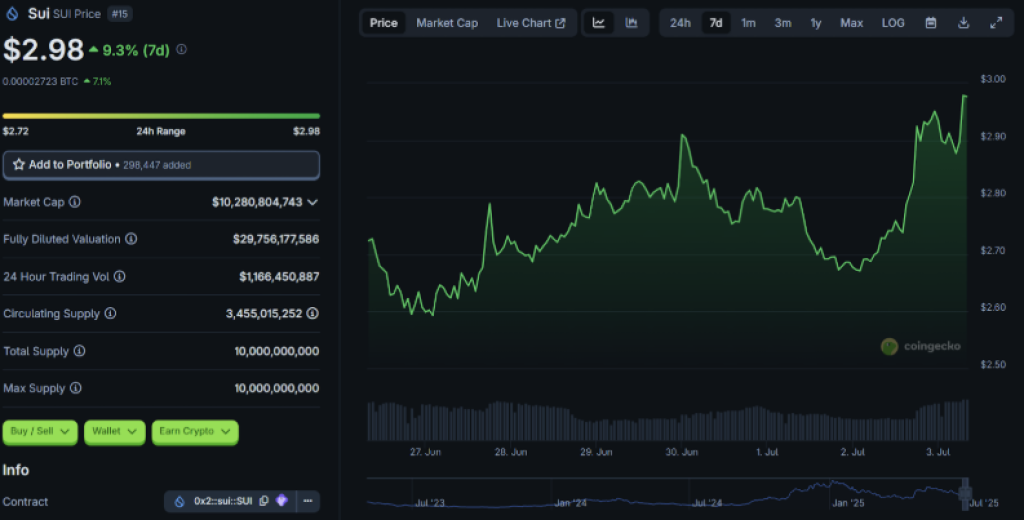Open Fully Diluted Valuation info icon

(131, 239)
